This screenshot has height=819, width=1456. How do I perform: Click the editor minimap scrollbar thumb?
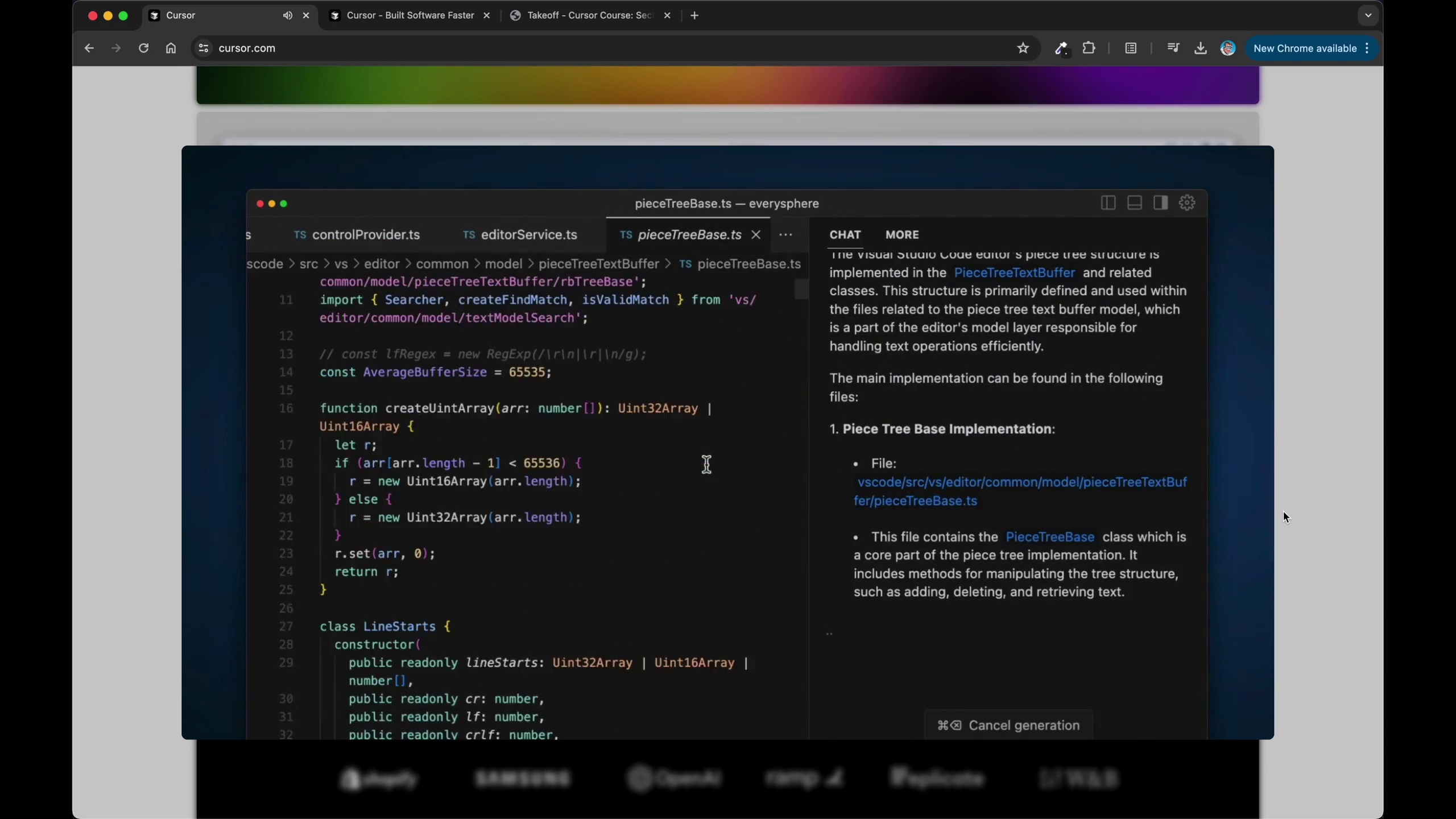[801, 289]
